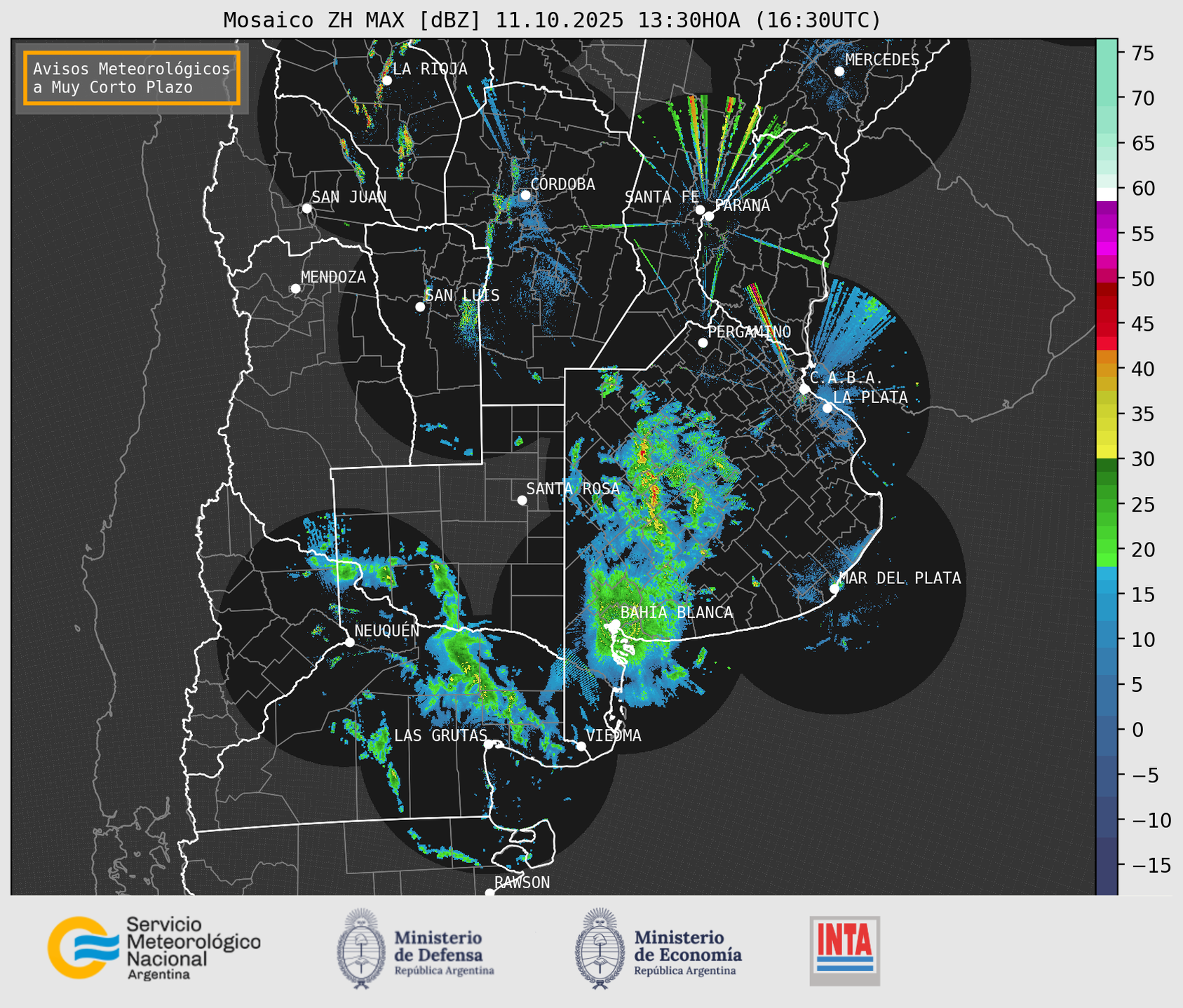Click the Mendoza city marker dot

coord(296,289)
